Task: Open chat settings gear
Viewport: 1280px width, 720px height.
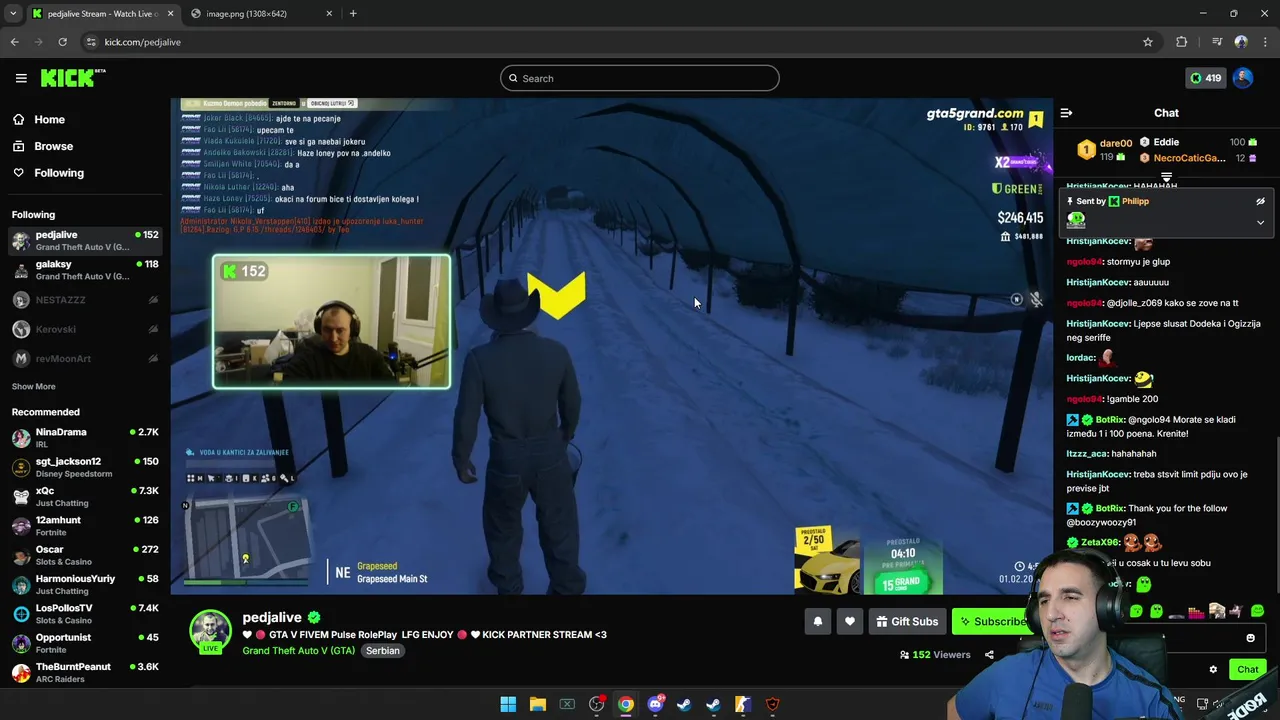Action: tap(1213, 670)
